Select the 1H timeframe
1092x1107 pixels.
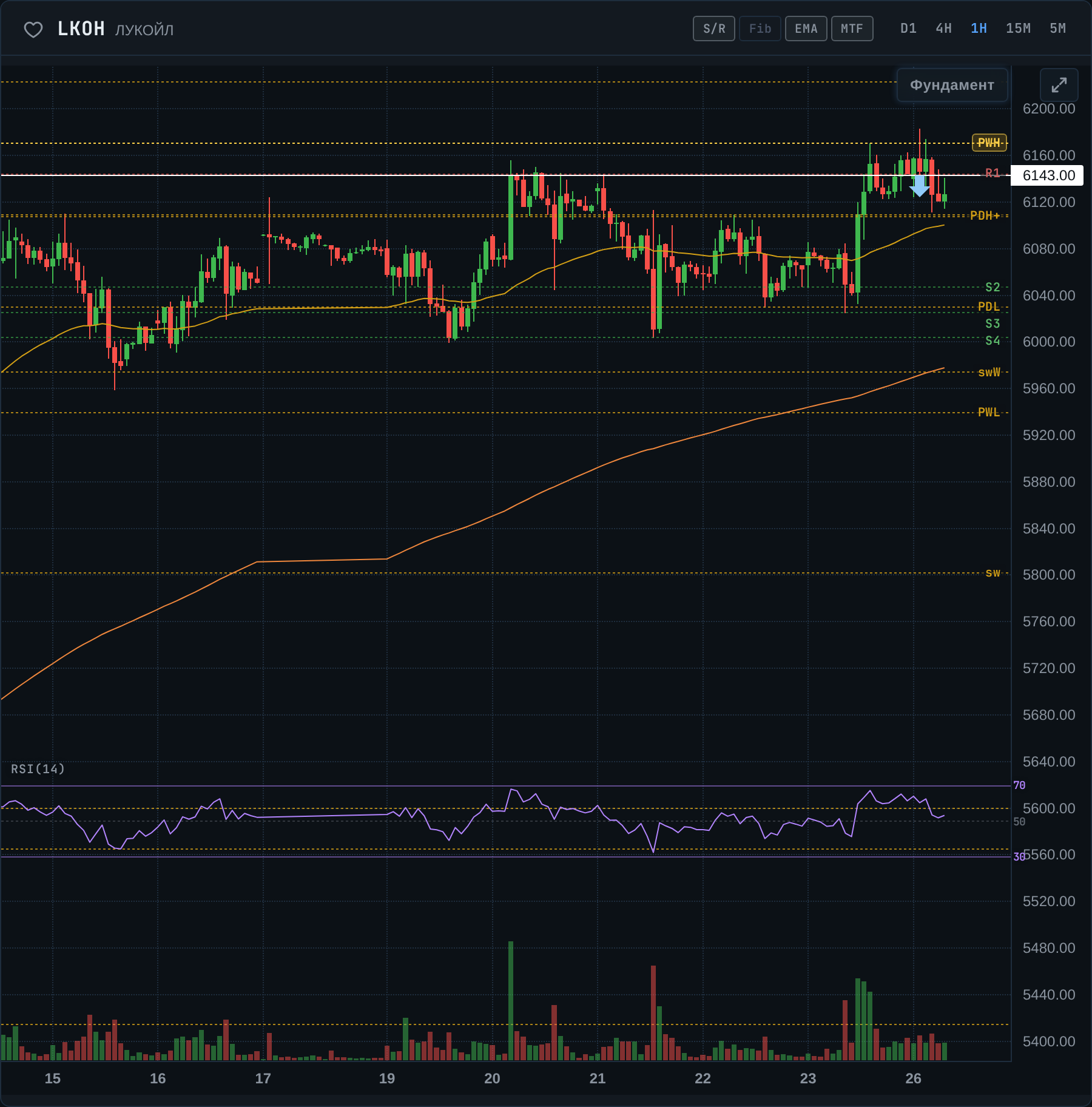tap(979, 29)
